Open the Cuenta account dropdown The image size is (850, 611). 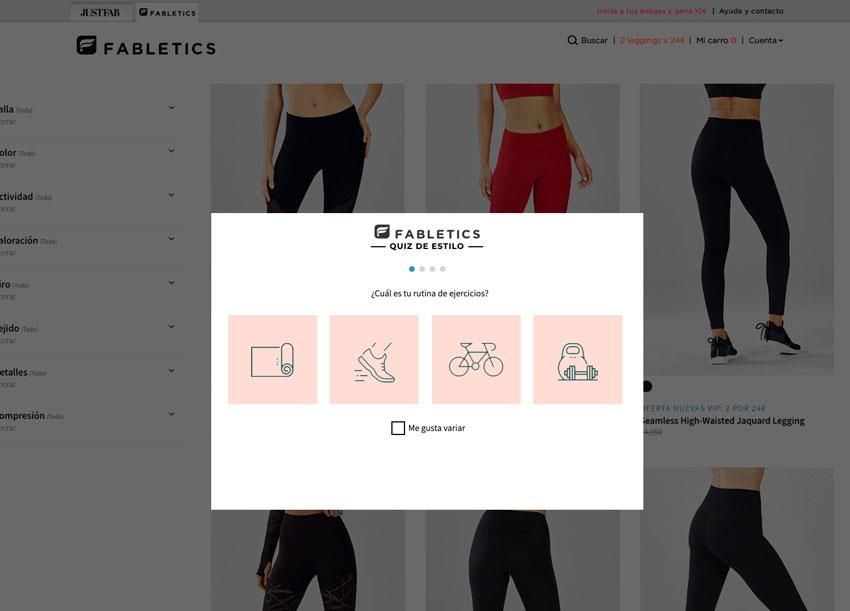765,40
